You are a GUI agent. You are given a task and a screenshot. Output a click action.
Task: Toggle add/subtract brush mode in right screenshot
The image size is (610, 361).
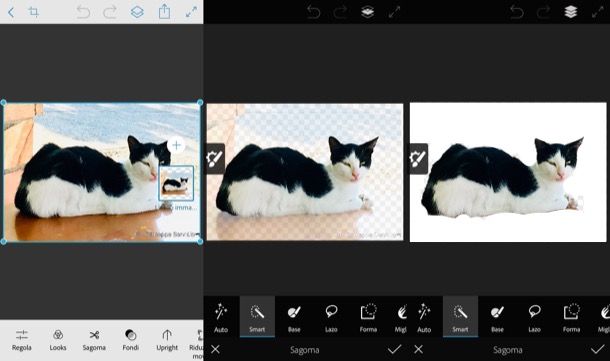(418, 158)
